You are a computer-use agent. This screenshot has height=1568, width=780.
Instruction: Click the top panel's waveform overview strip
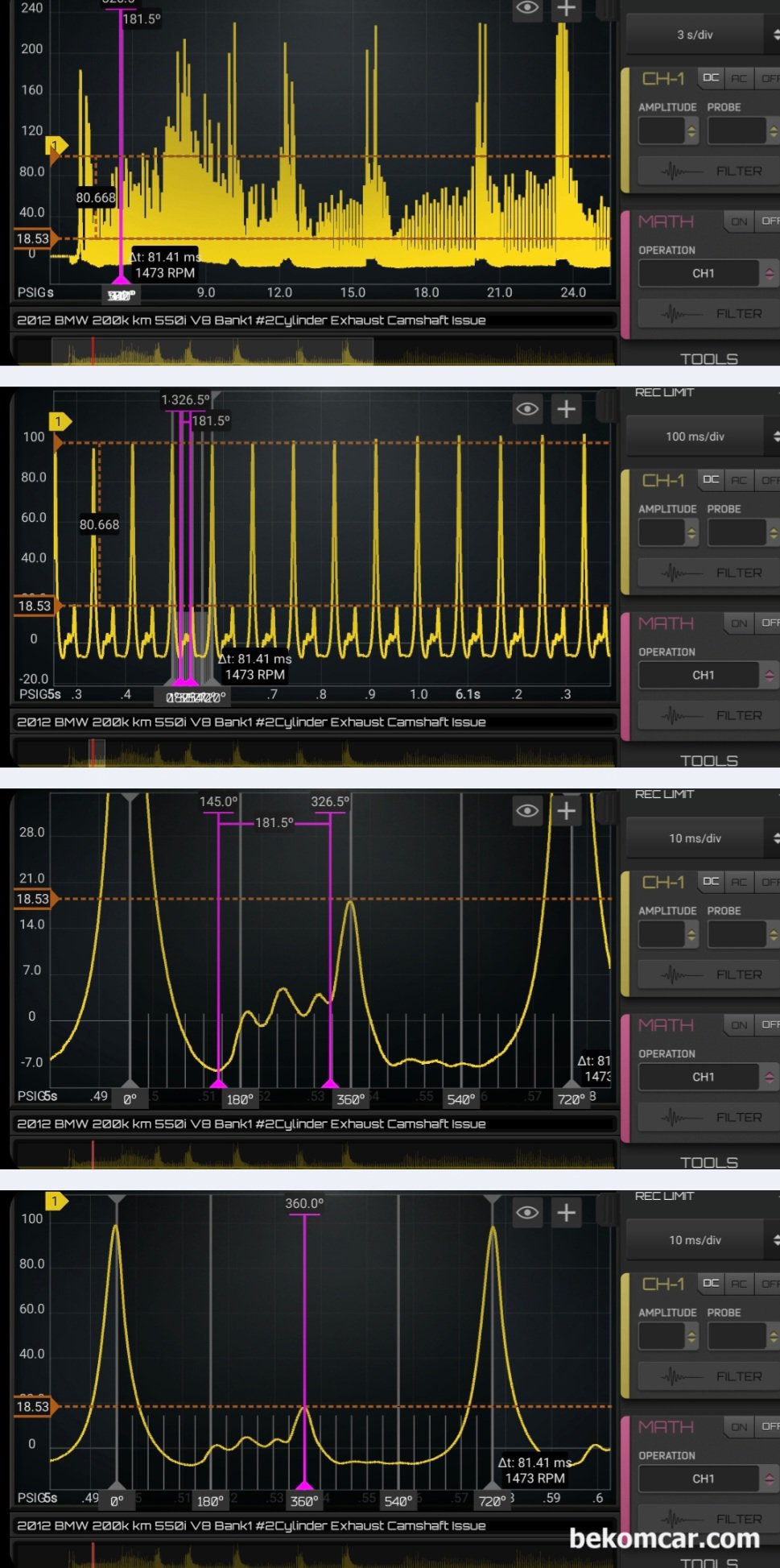tap(314, 352)
